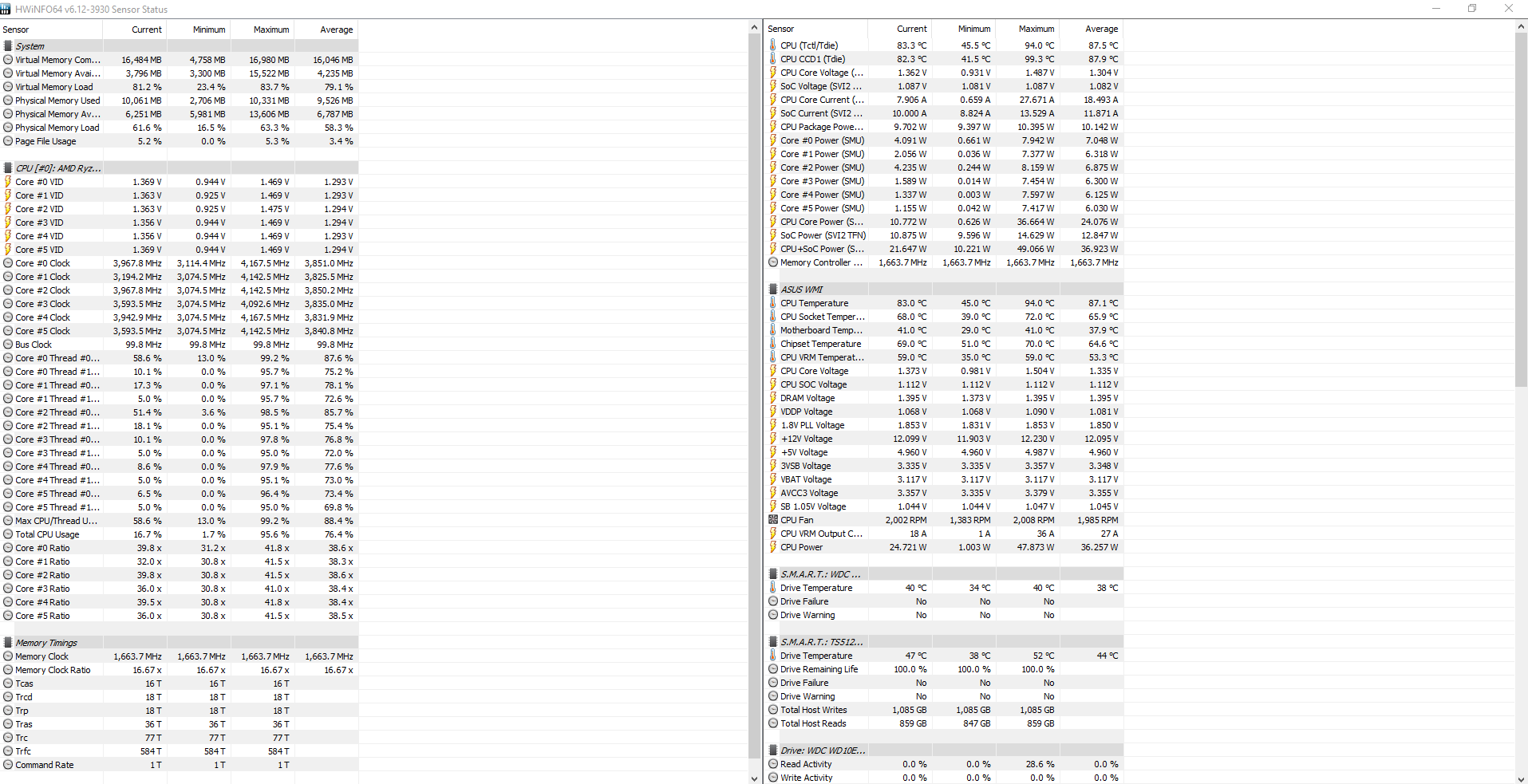Click the circle icon beside Bus Clock

click(x=8, y=345)
